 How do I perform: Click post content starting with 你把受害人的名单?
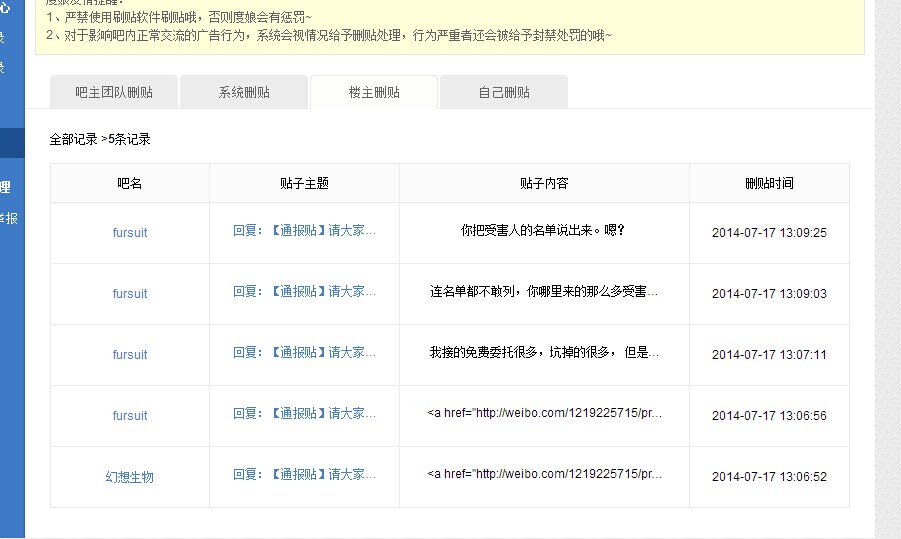[x=543, y=230]
